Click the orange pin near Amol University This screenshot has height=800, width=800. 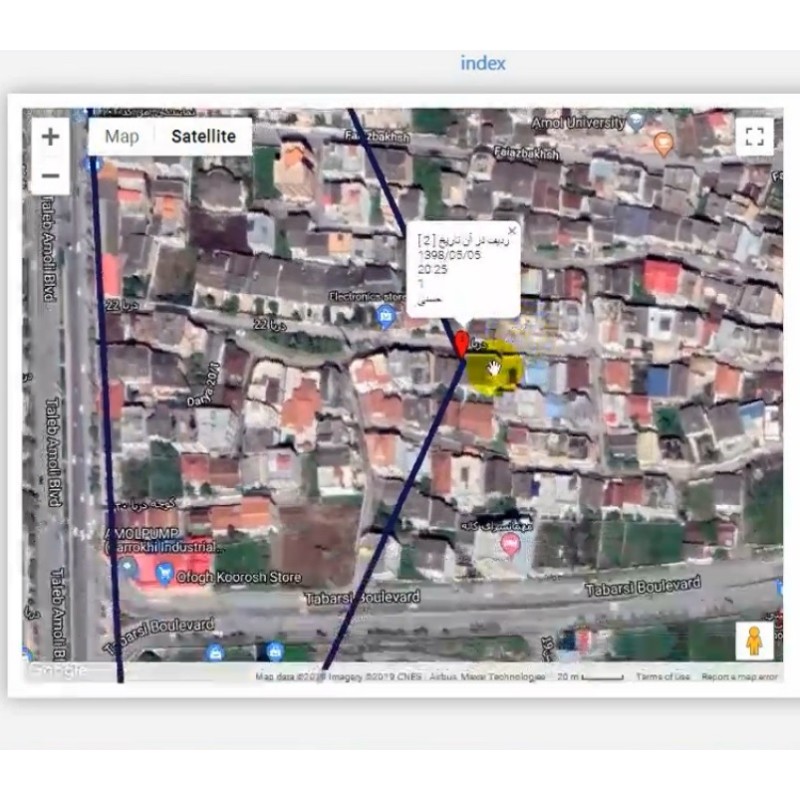[x=662, y=145]
